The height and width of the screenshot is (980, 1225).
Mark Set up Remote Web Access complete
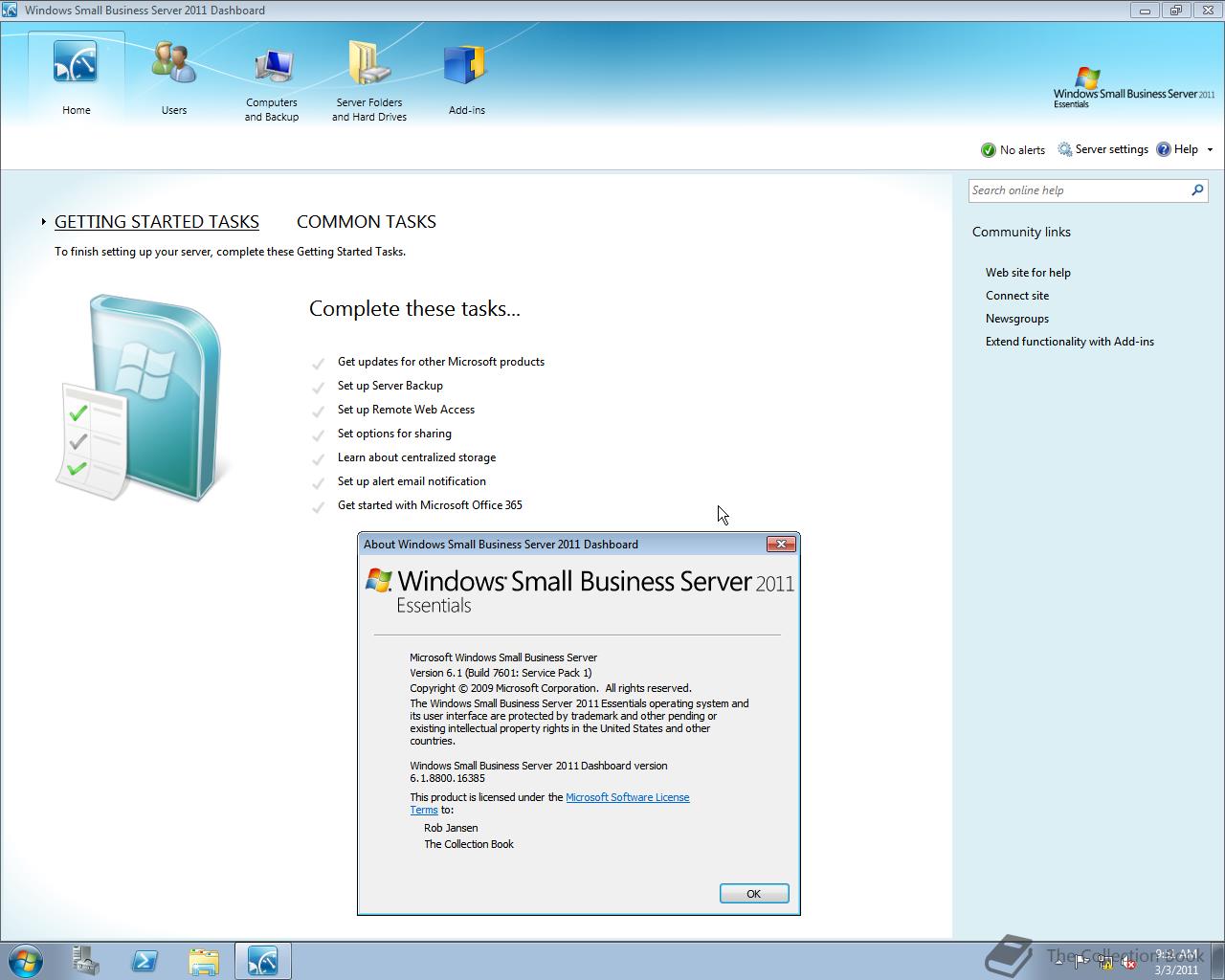(318, 411)
